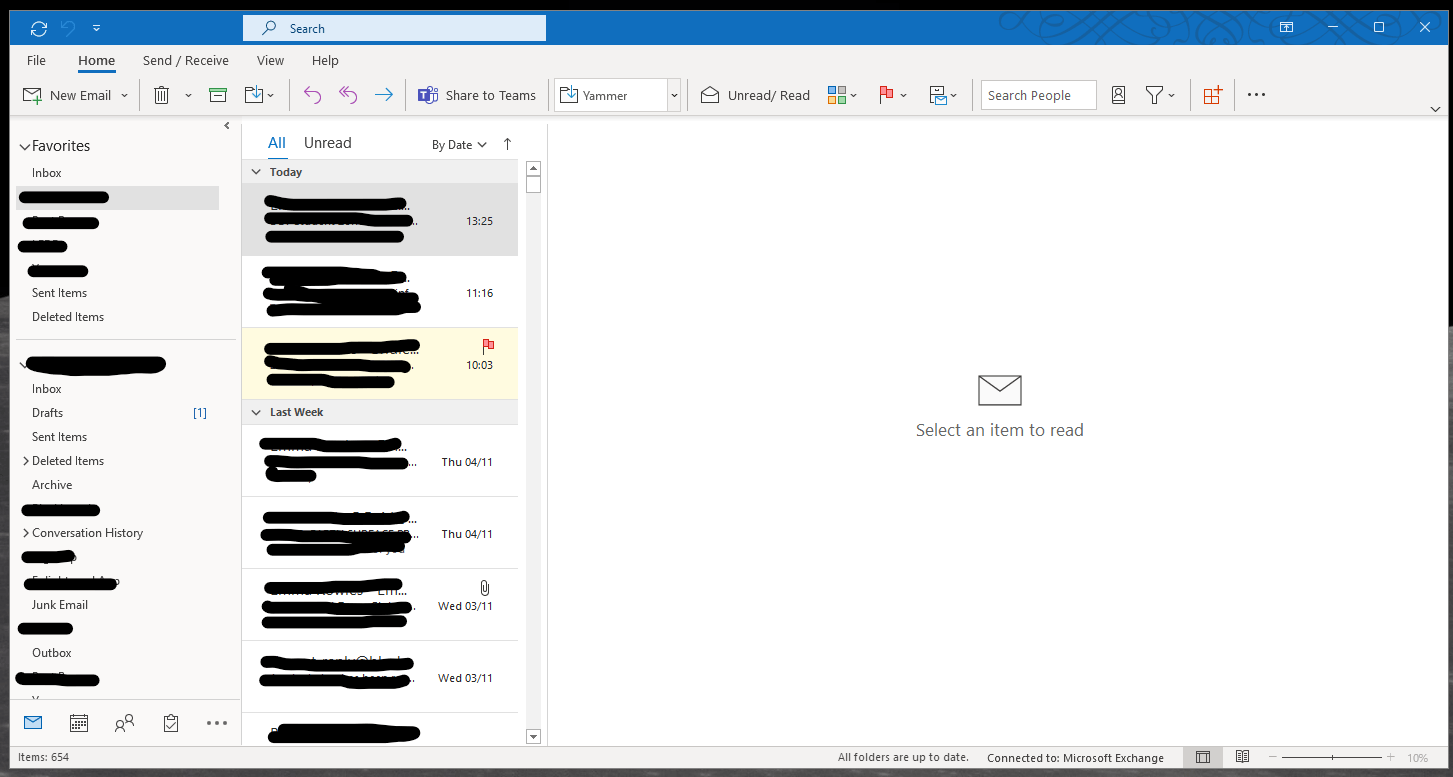1453x777 pixels.
Task: Click the Reply All double-arrow icon
Action: (x=348, y=95)
